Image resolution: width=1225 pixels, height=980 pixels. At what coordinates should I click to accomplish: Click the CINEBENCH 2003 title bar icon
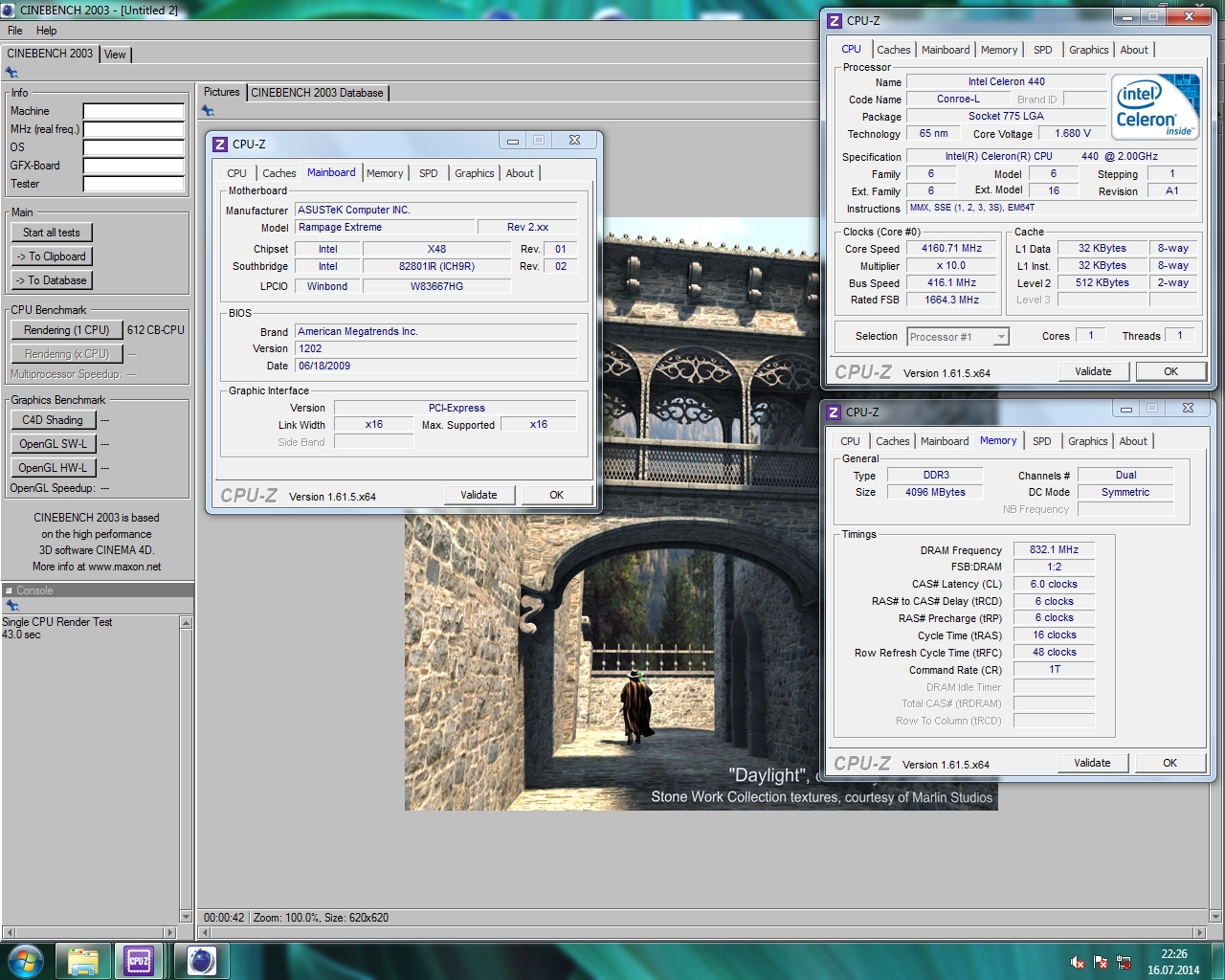[x=9, y=10]
